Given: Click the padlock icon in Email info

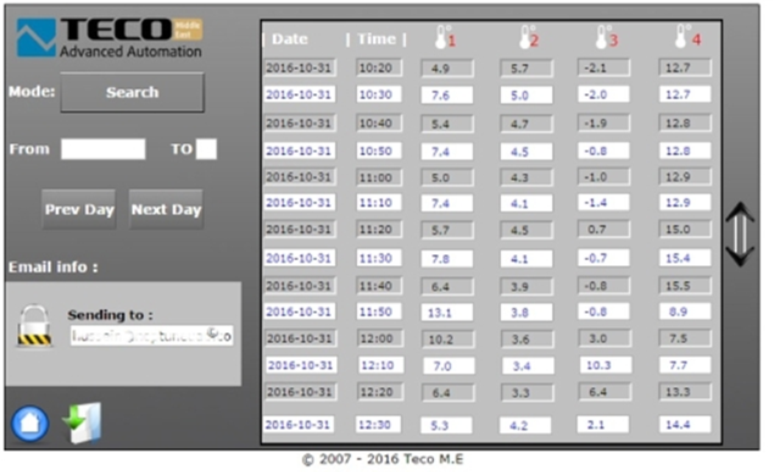Looking at the screenshot, I should 34,326.
